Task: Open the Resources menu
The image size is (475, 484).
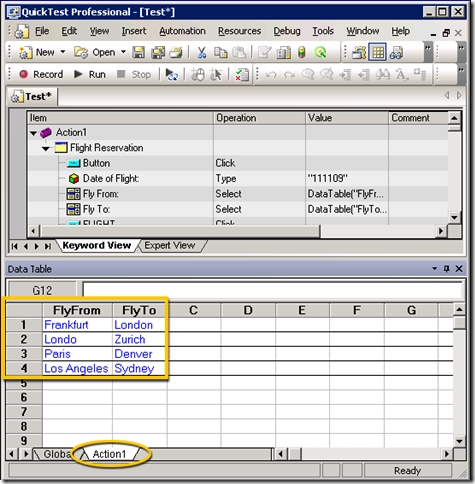Action: (239, 31)
